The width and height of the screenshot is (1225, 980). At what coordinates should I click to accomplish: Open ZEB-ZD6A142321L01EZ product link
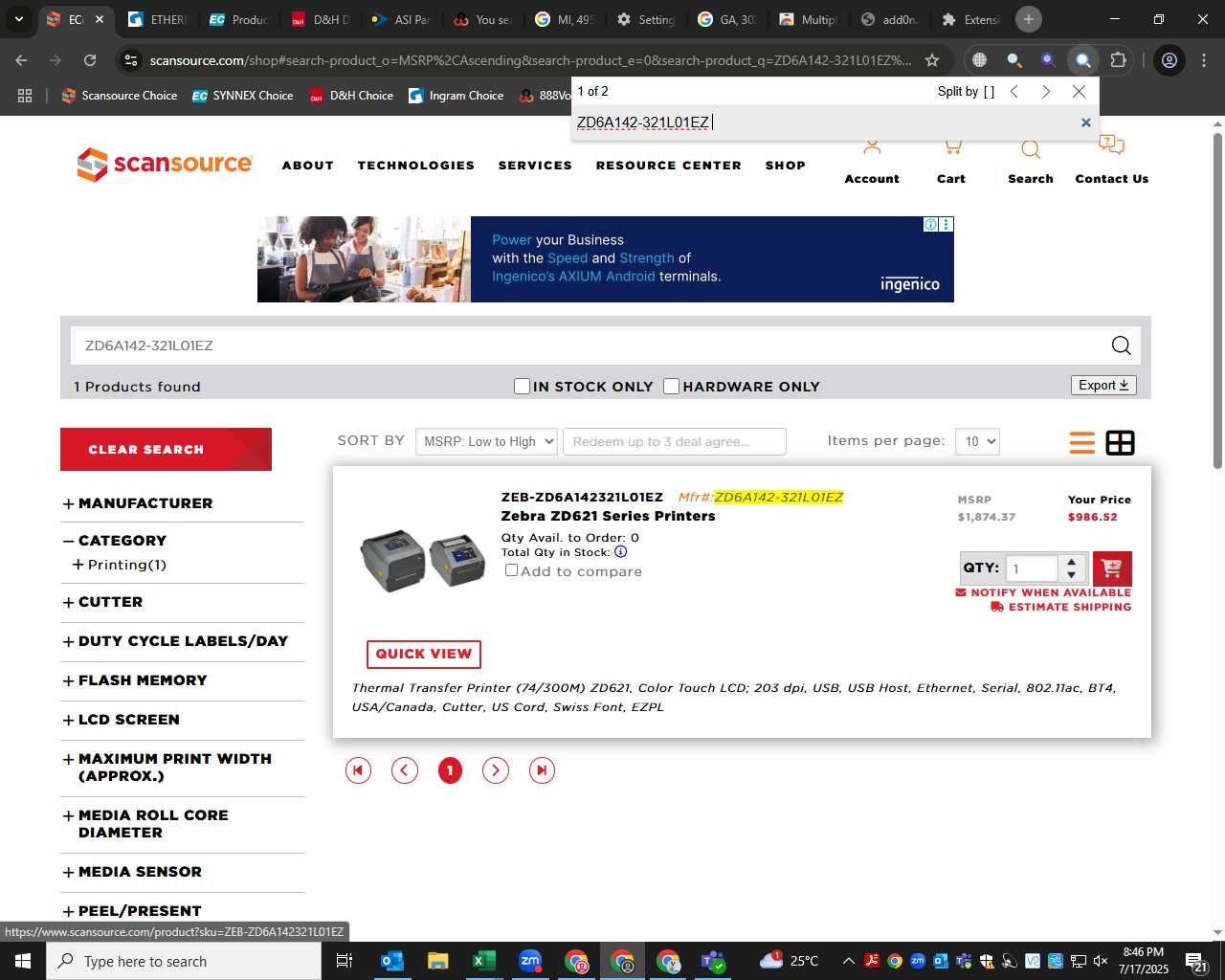[x=582, y=497]
